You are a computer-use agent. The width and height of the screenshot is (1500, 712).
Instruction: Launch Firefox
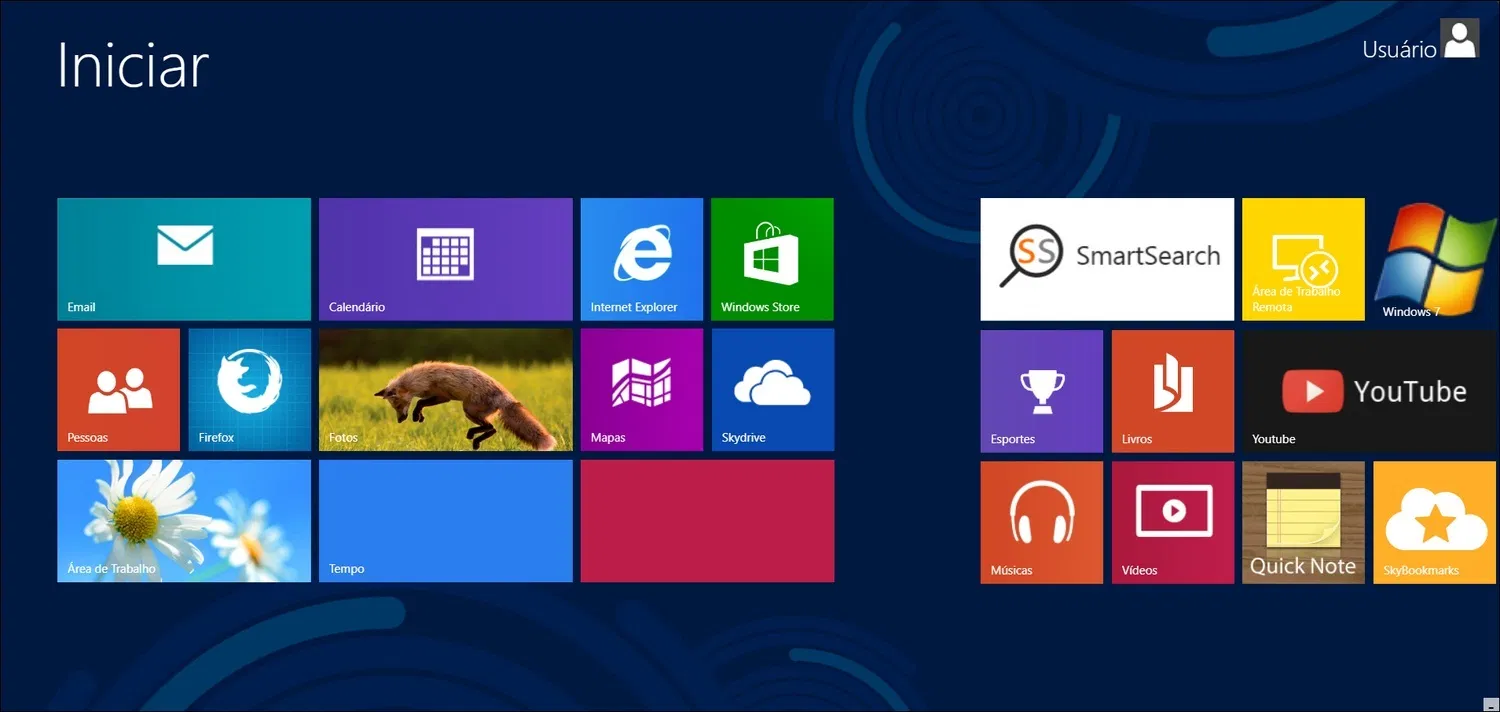coord(249,389)
